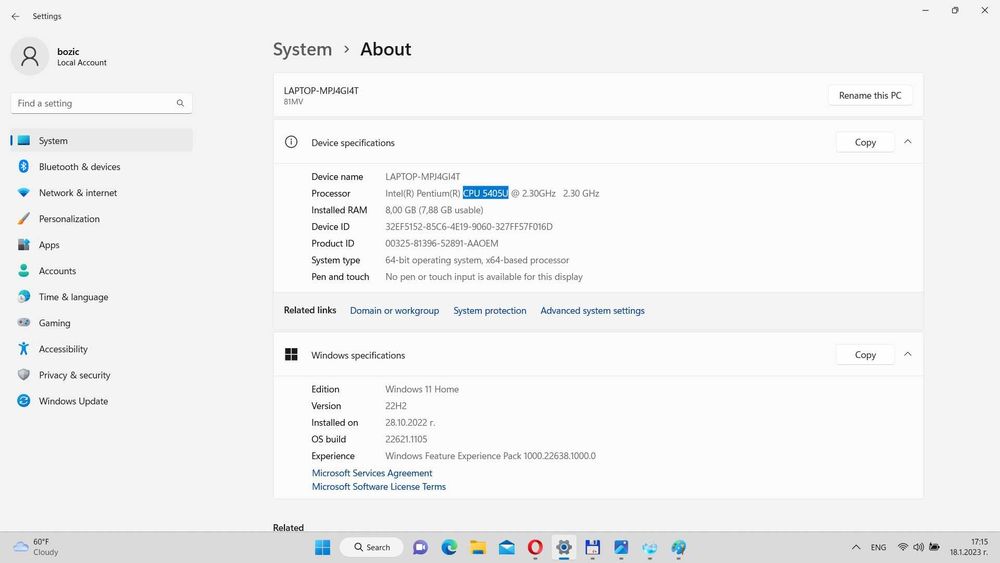Click the OS build value 22621.1105
The image size is (1000, 563).
406,439
